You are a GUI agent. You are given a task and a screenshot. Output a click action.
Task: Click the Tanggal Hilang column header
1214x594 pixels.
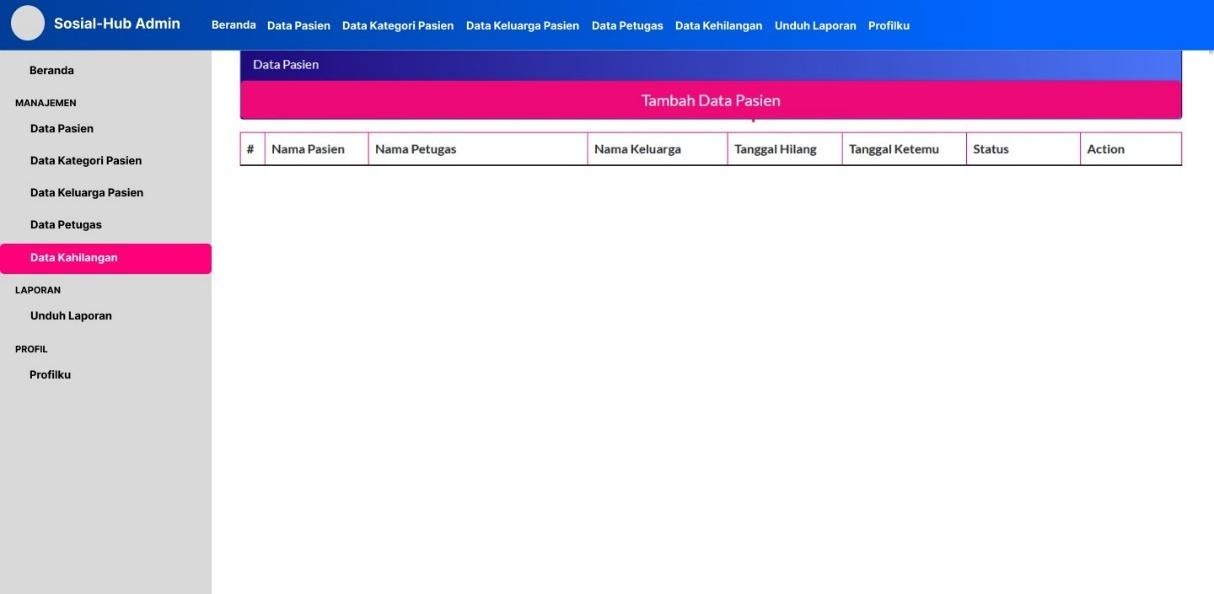775,150
